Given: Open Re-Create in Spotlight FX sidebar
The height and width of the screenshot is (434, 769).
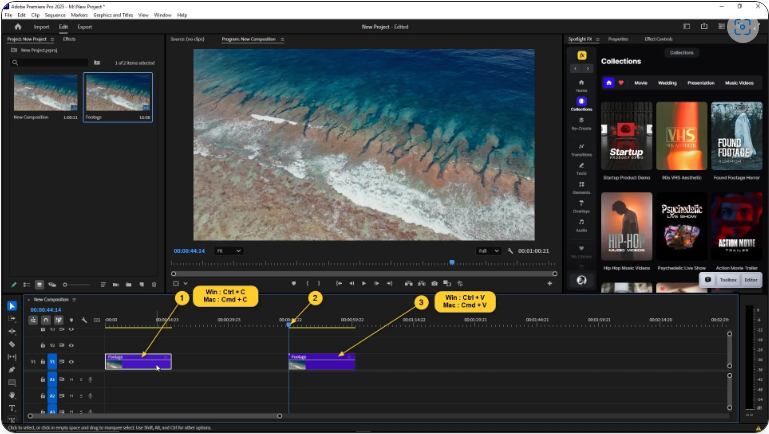Looking at the screenshot, I should tap(582, 123).
